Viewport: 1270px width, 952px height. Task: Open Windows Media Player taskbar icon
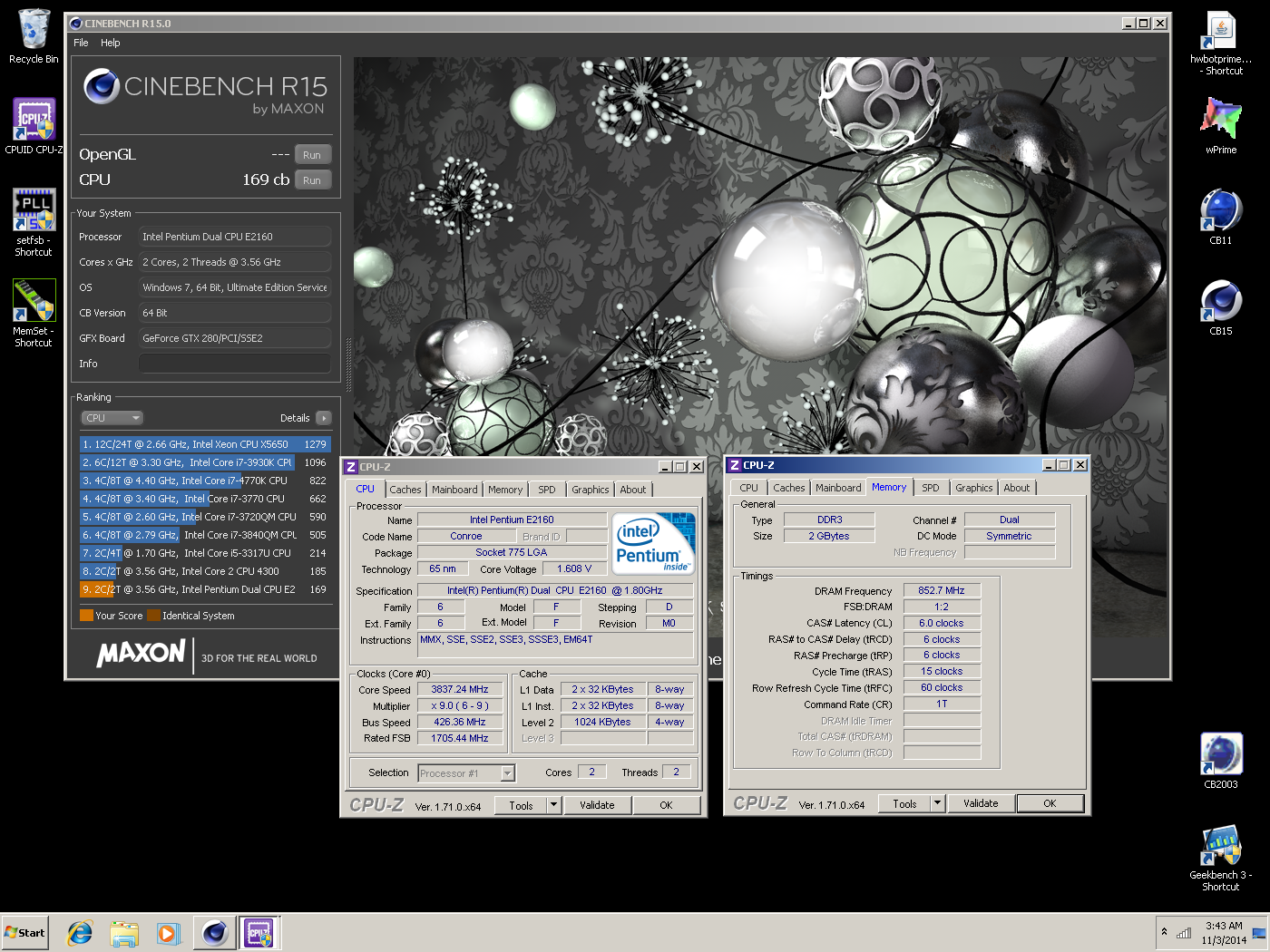[169, 933]
